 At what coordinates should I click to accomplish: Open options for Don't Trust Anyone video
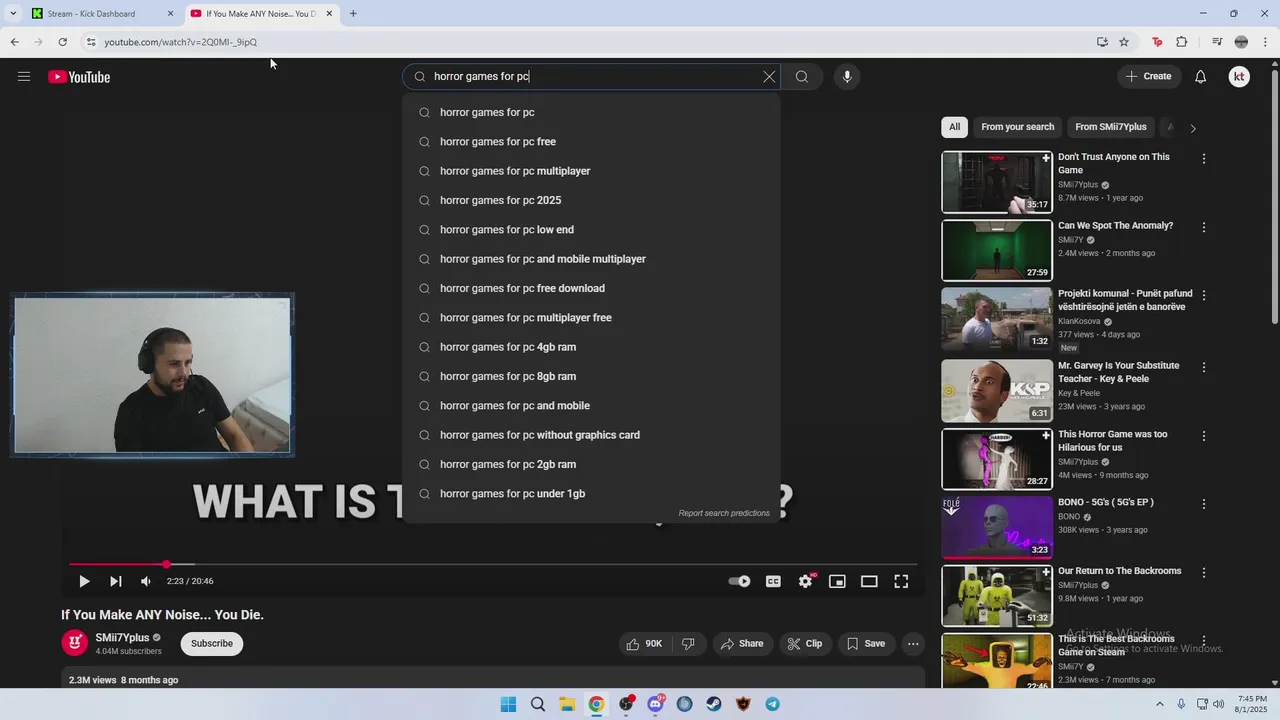tap(1203, 159)
